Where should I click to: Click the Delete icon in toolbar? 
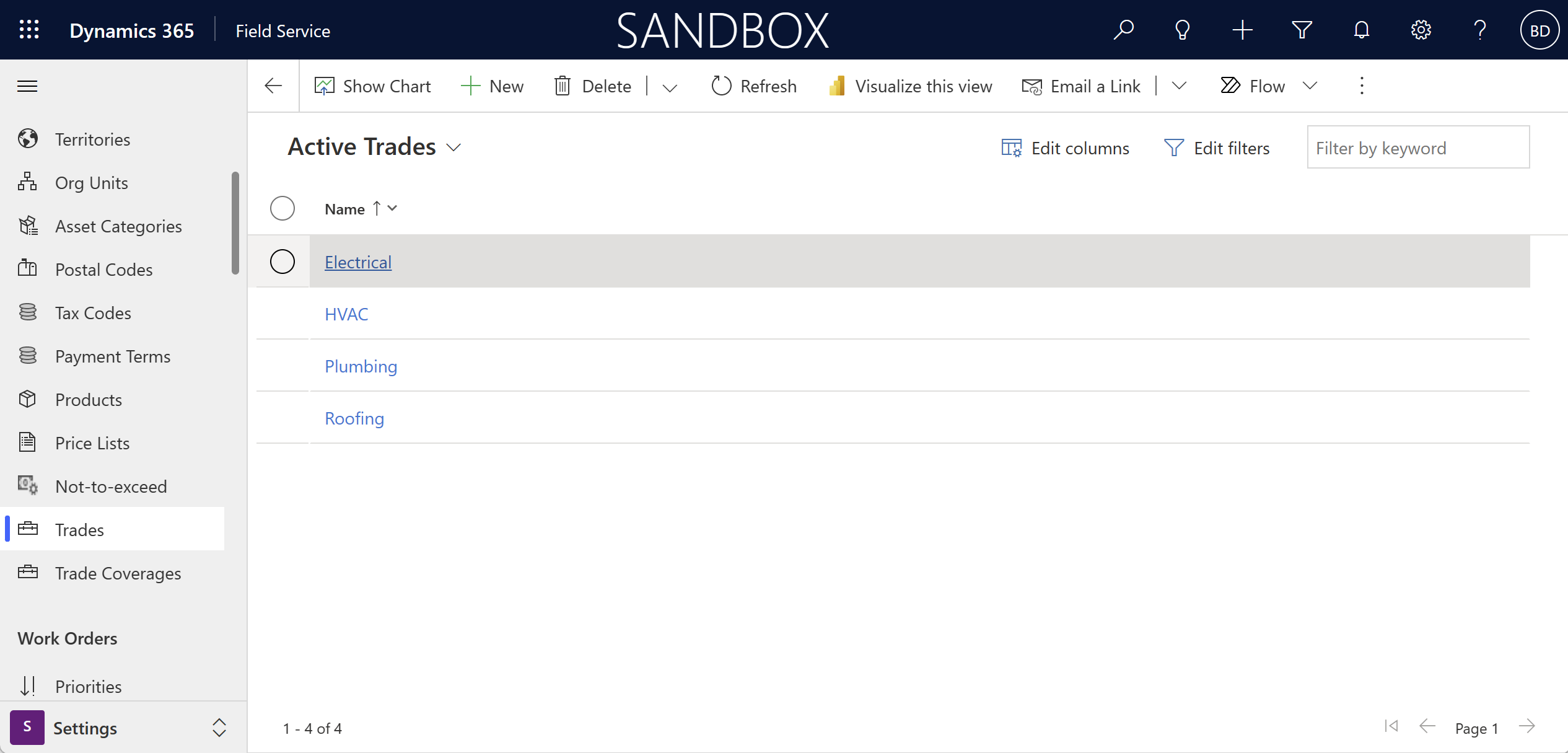563,85
